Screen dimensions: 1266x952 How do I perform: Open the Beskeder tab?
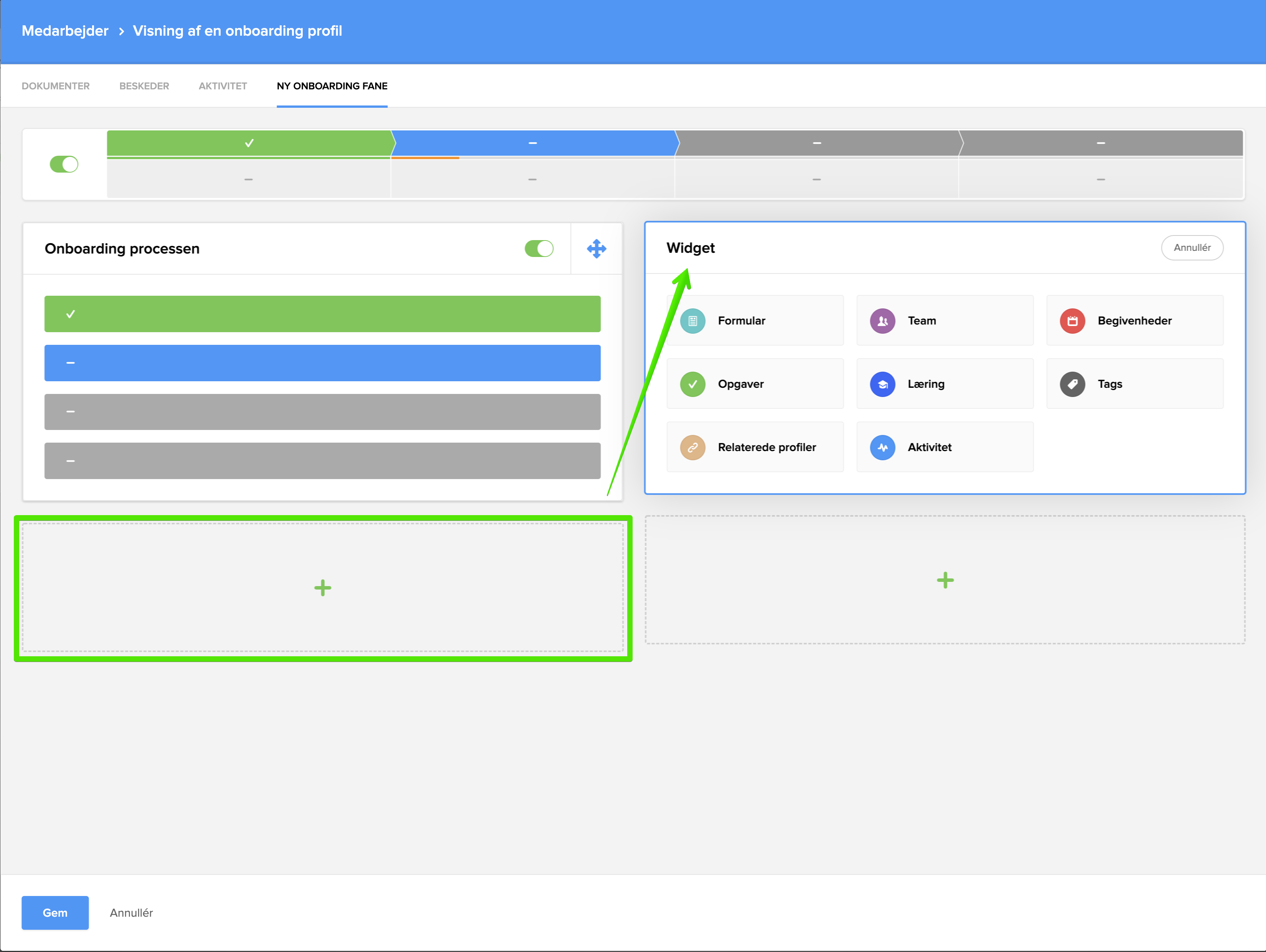pyautogui.click(x=143, y=86)
